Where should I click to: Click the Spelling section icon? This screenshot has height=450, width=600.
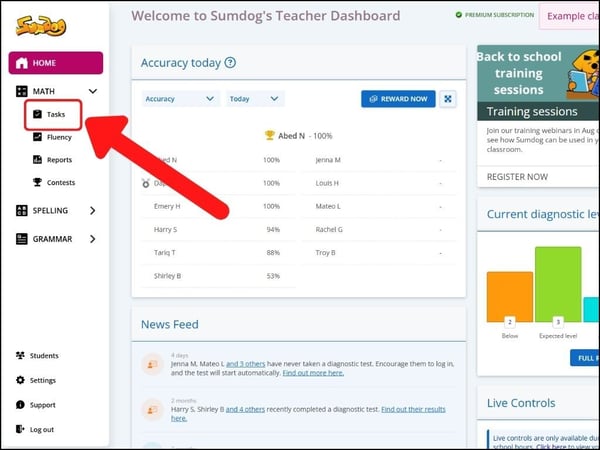tap(21, 210)
